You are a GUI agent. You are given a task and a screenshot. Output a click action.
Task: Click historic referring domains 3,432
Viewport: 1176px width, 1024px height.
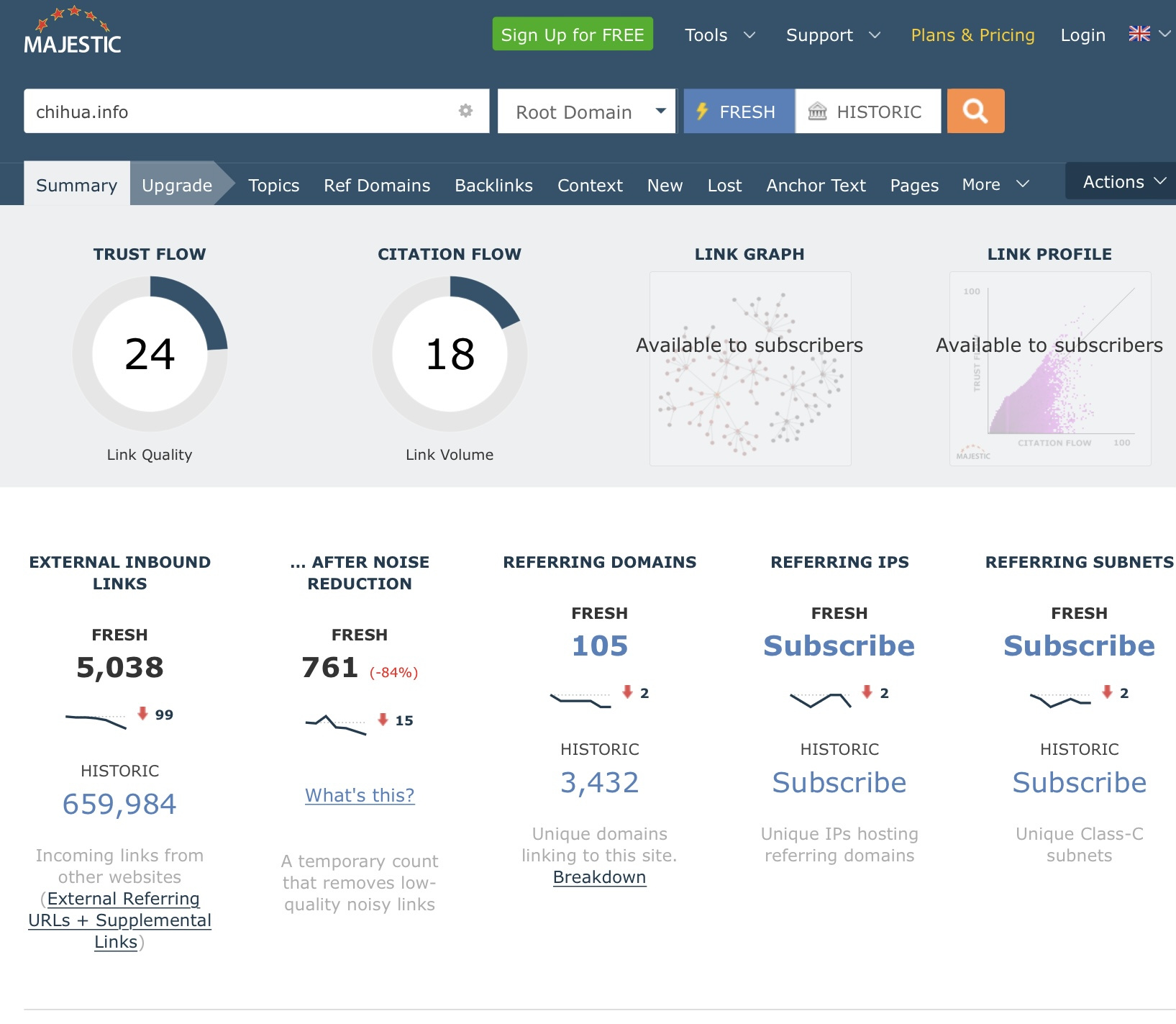(x=599, y=782)
